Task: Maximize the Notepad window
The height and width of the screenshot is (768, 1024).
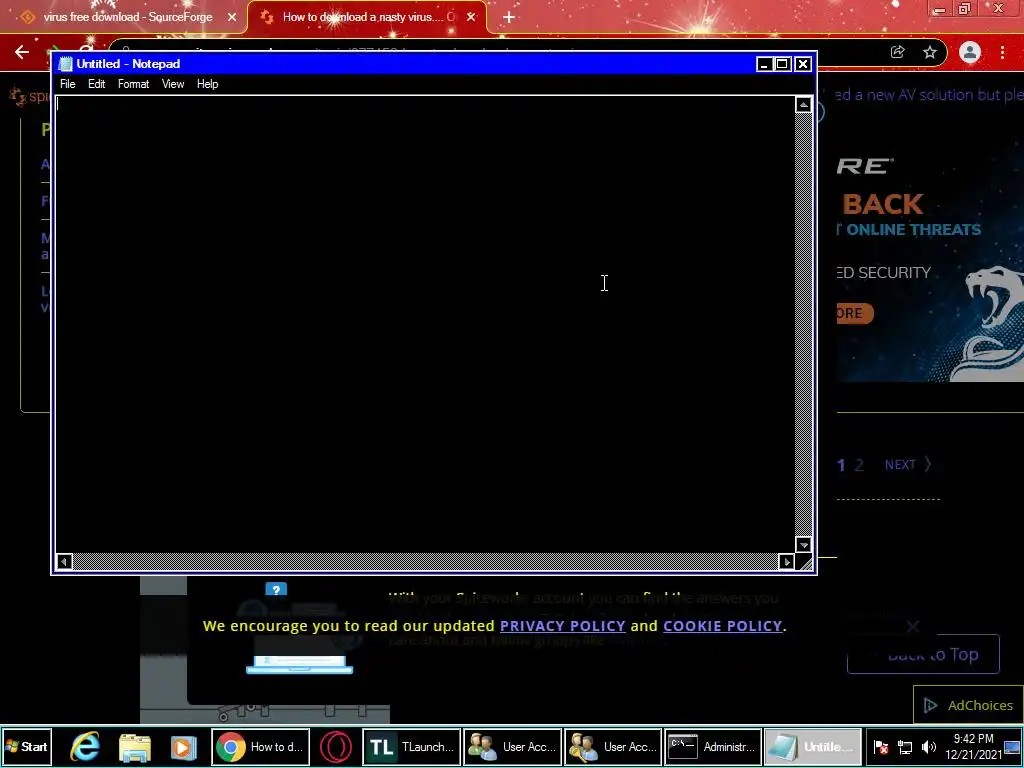Action: pos(782,64)
